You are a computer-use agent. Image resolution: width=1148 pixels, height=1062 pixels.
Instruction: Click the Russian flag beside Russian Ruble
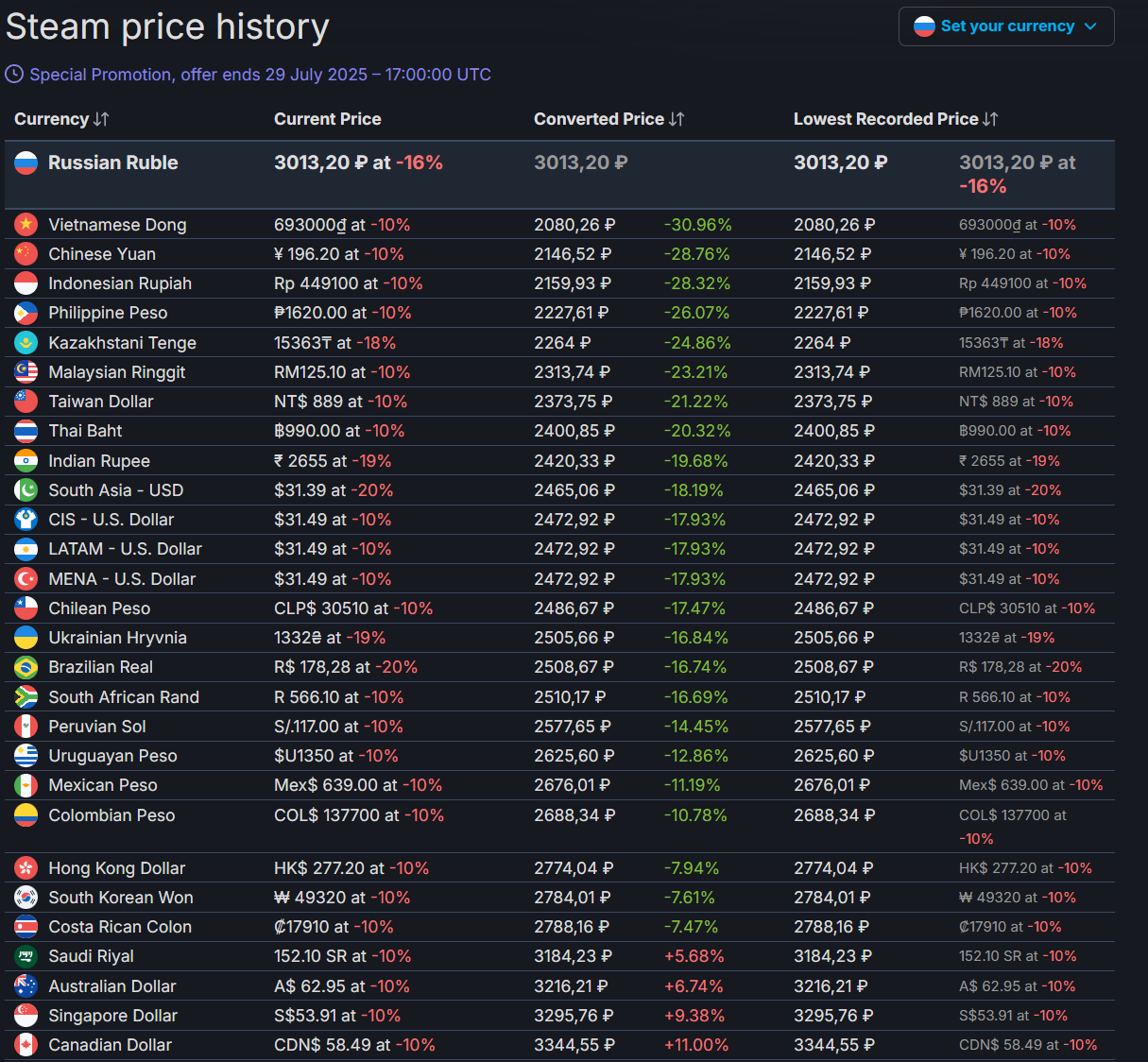tap(26, 163)
